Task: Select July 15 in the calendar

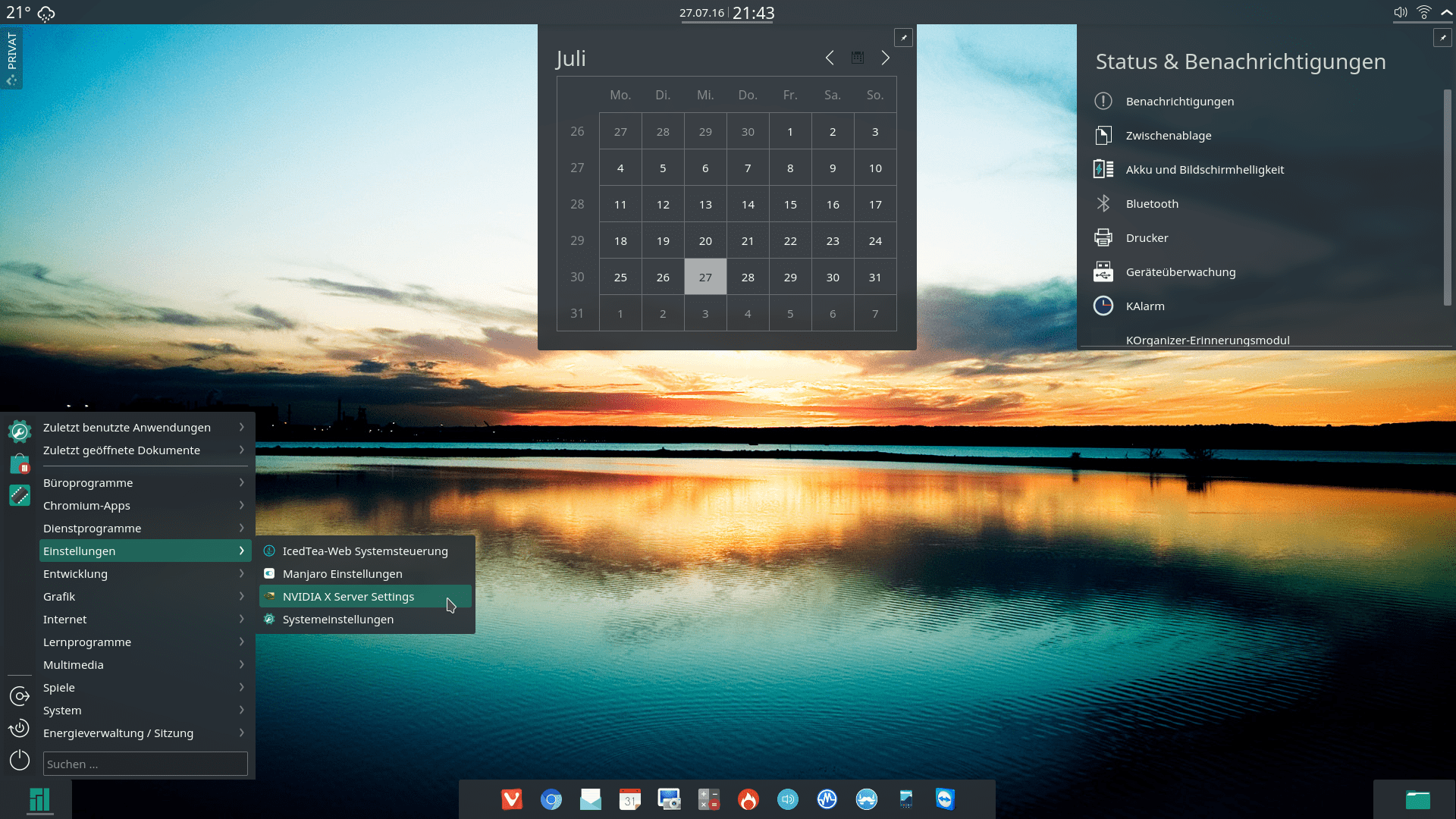Action: coord(790,205)
